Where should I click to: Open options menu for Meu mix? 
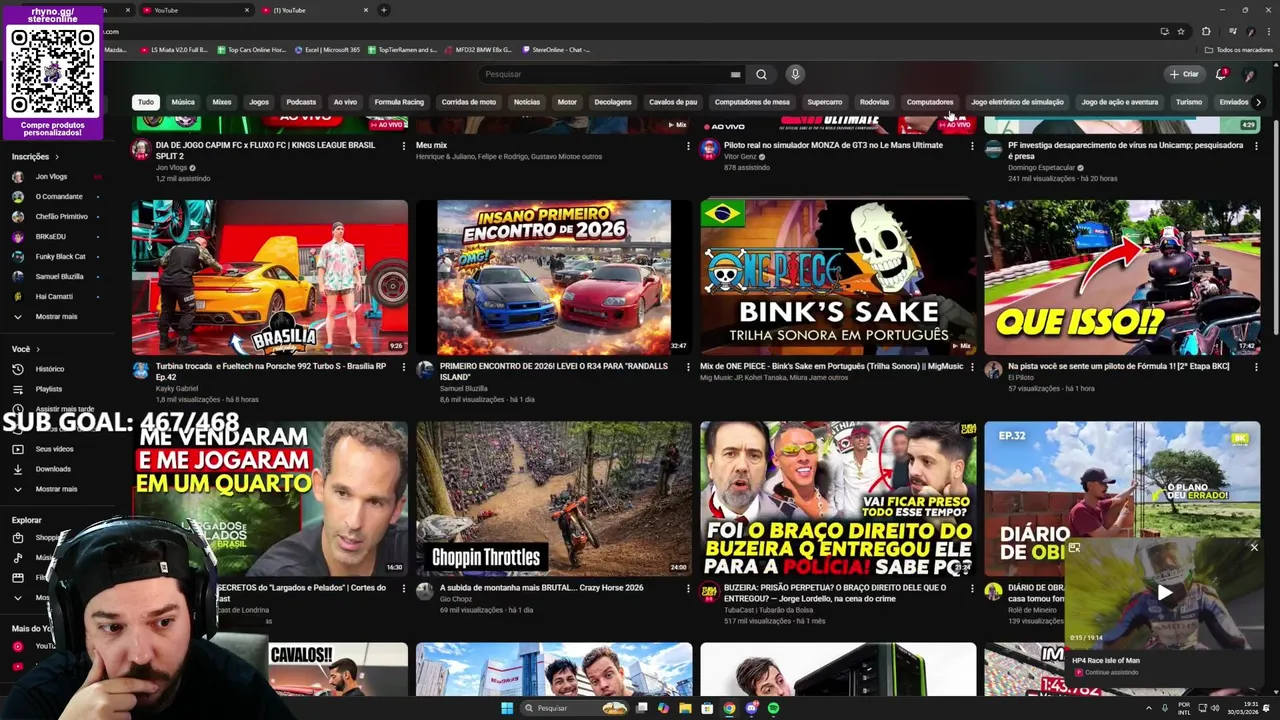[688, 146]
